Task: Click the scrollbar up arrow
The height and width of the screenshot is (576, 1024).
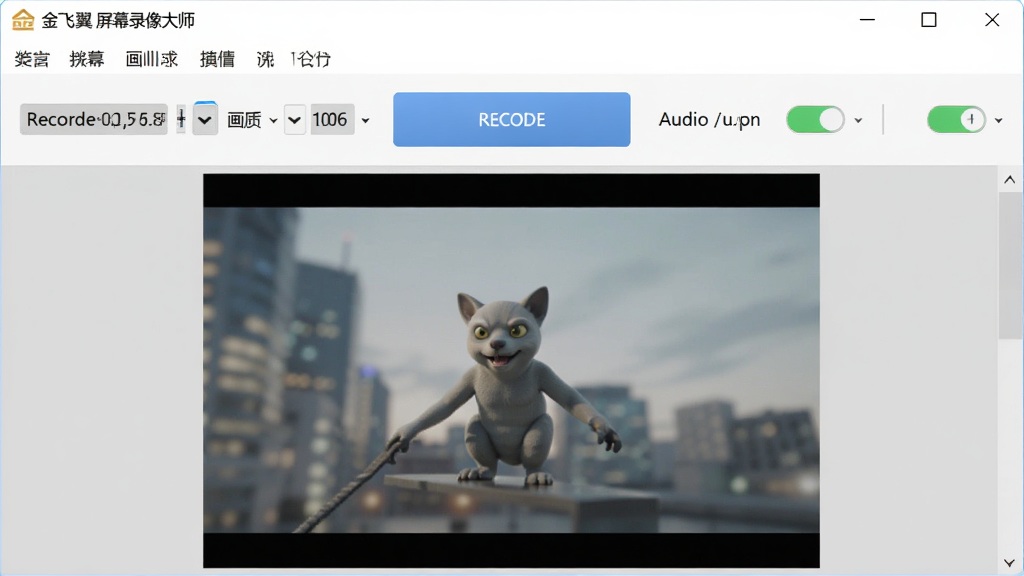Action: tap(1010, 180)
